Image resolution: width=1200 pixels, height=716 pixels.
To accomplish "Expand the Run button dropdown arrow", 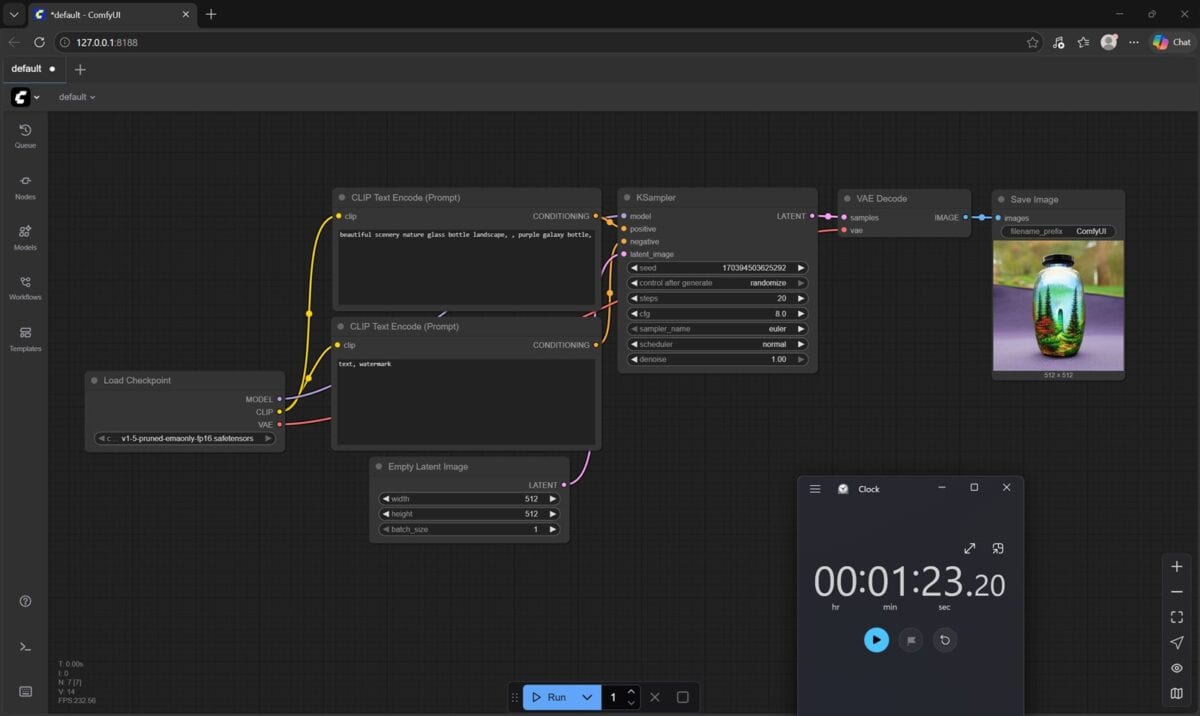I will [x=587, y=697].
